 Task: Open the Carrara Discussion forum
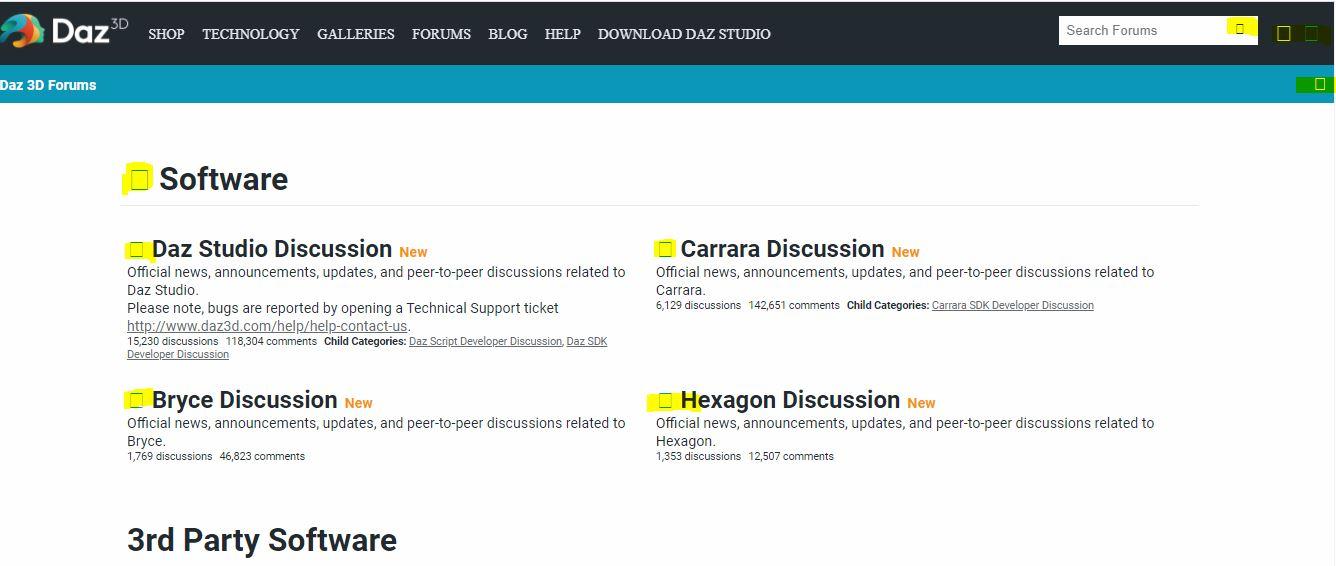click(782, 249)
